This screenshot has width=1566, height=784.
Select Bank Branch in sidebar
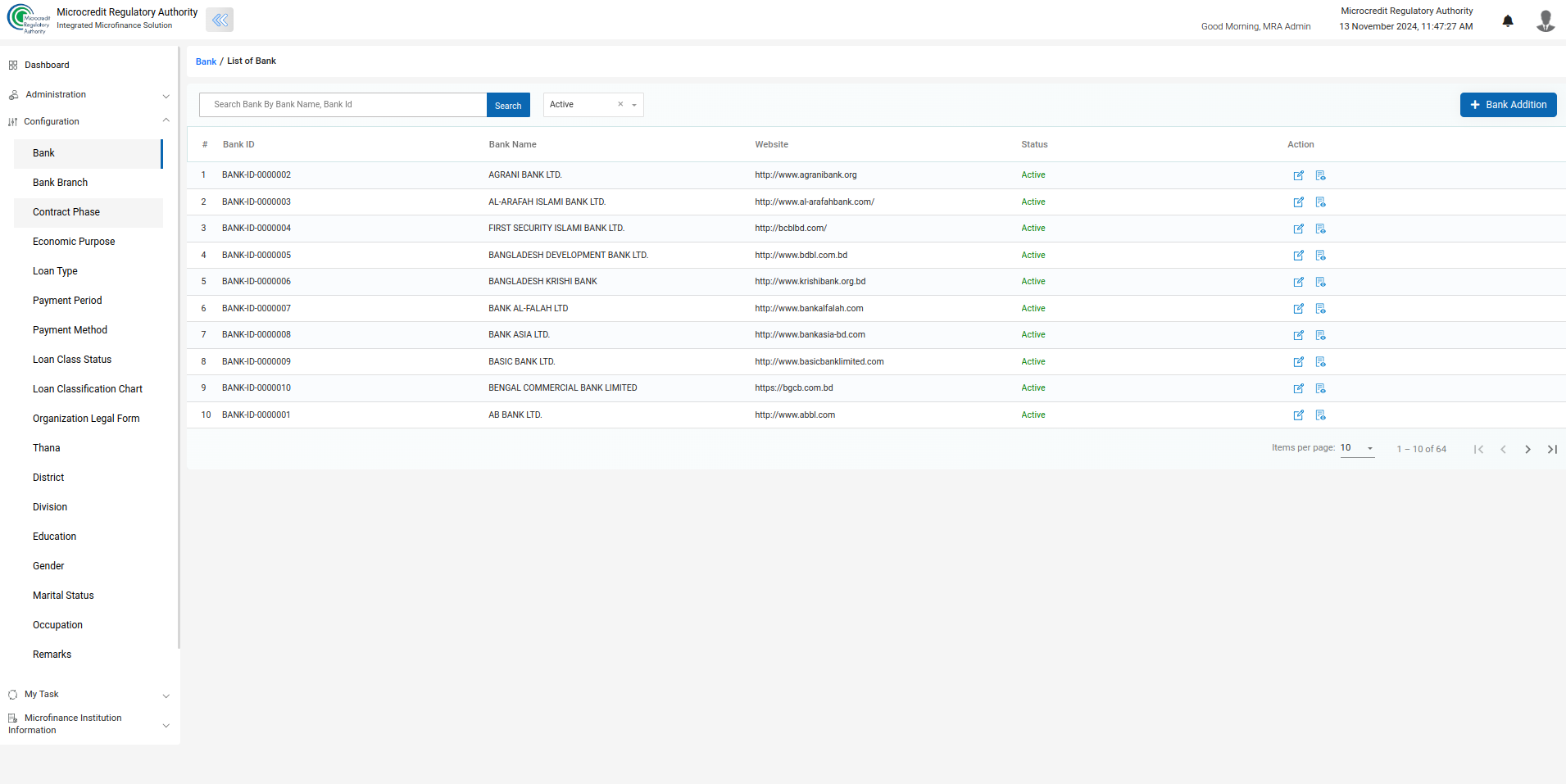89,183
